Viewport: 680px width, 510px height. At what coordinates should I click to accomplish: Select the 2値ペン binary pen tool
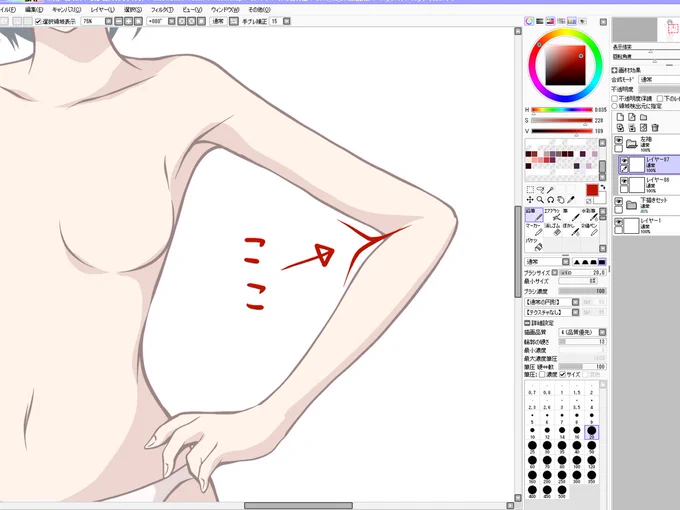590,230
